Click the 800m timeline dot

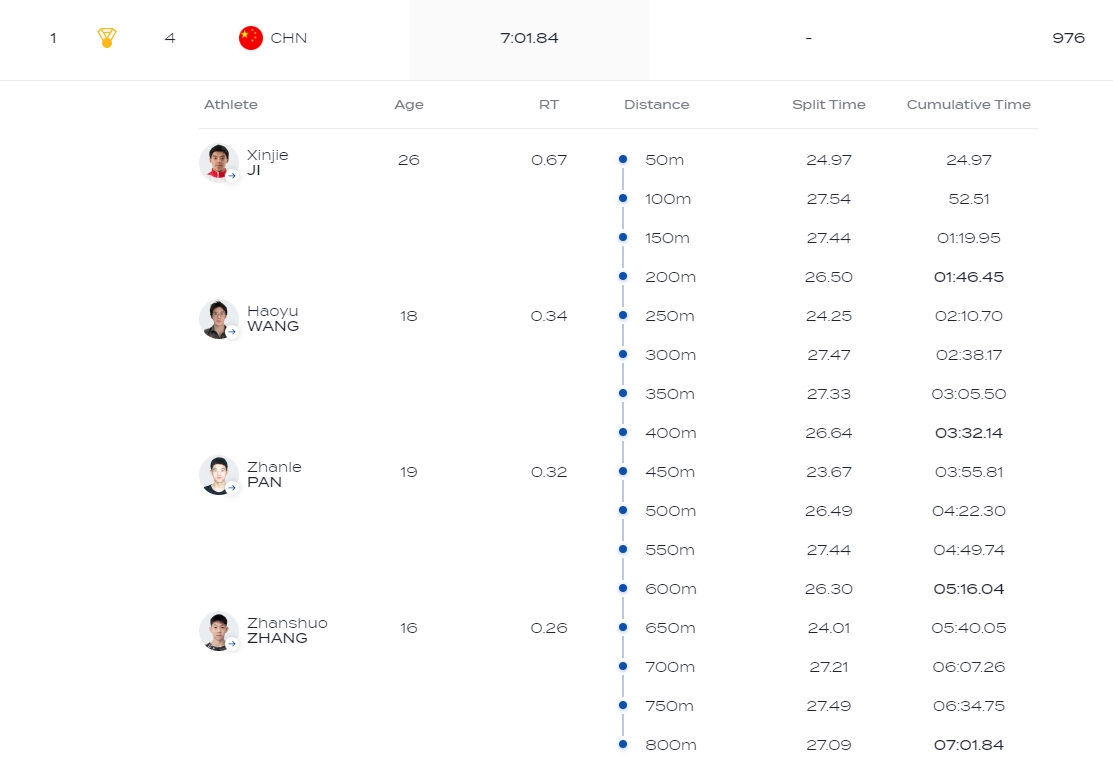pos(623,744)
